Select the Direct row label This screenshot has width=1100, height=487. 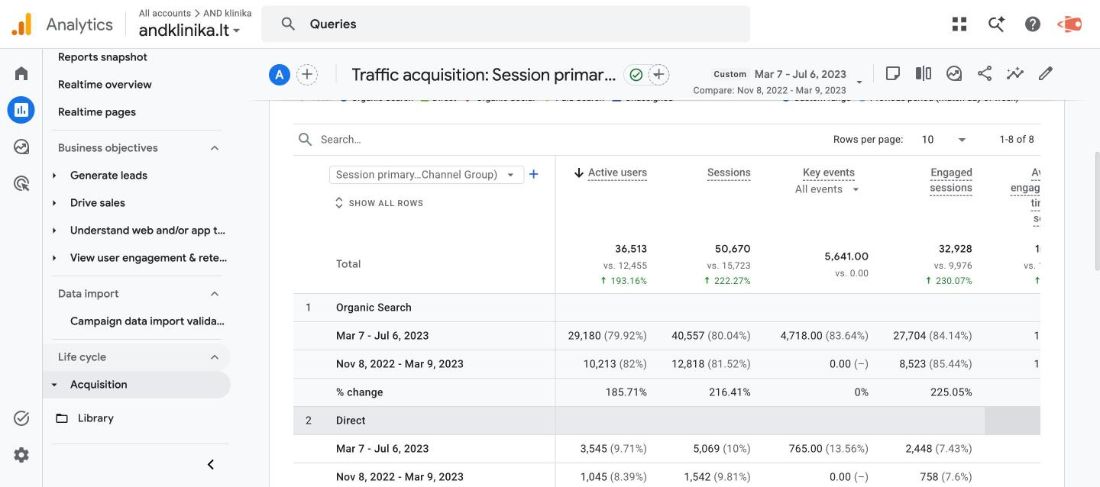click(351, 420)
